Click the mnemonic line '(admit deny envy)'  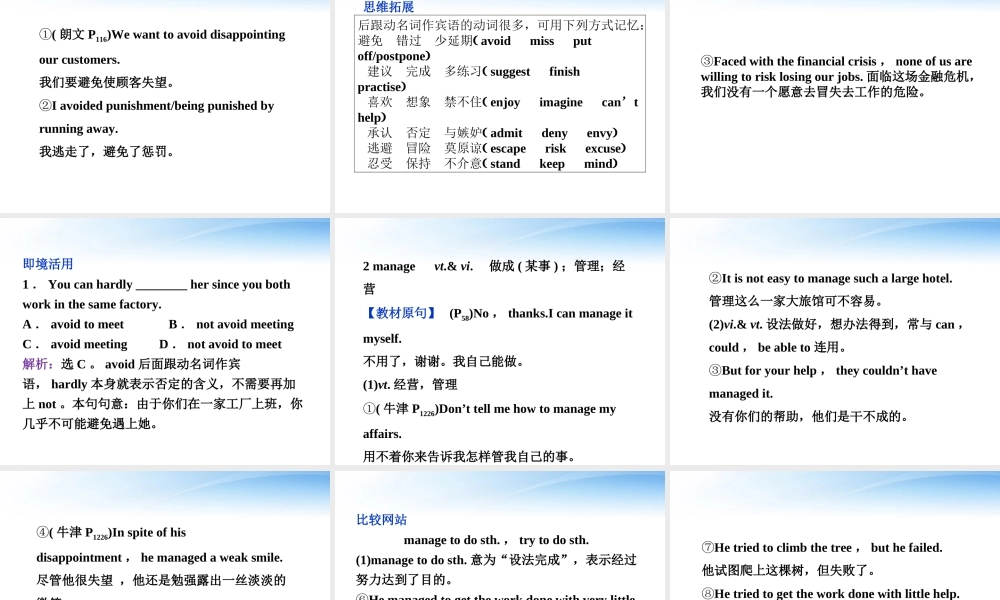coord(550,133)
